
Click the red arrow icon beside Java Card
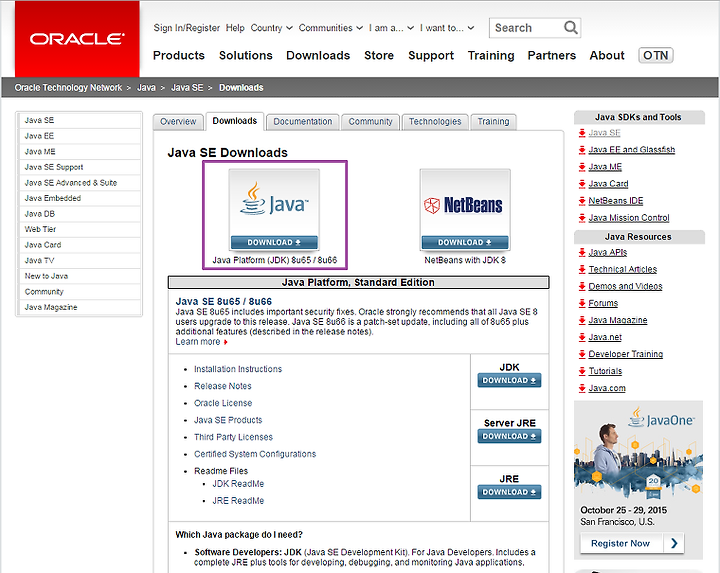[582, 184]
